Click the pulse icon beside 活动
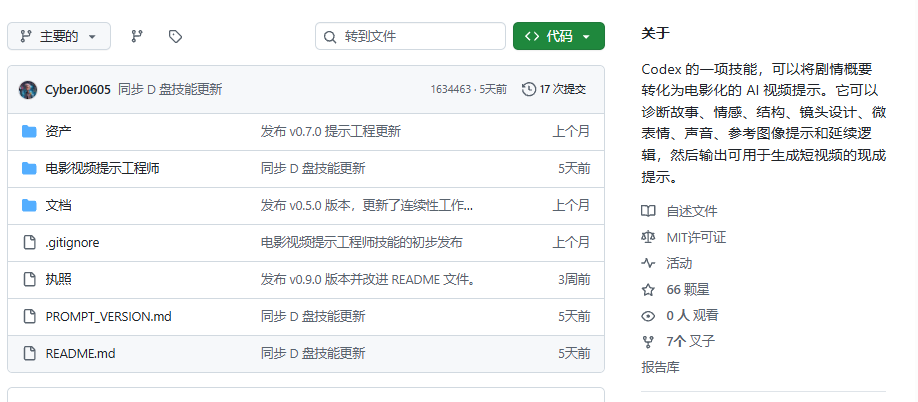The height and width of the screenshot is (402, 918). coord(648,263)
